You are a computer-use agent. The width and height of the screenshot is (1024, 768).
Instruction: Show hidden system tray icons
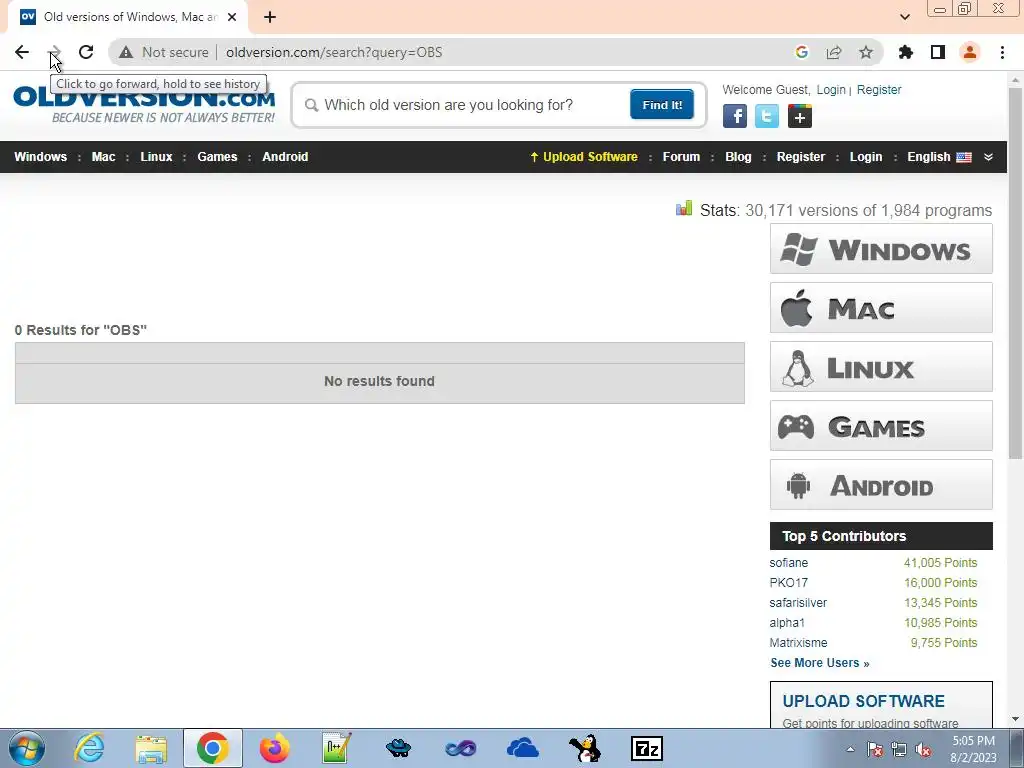click(x=850, y=749)
